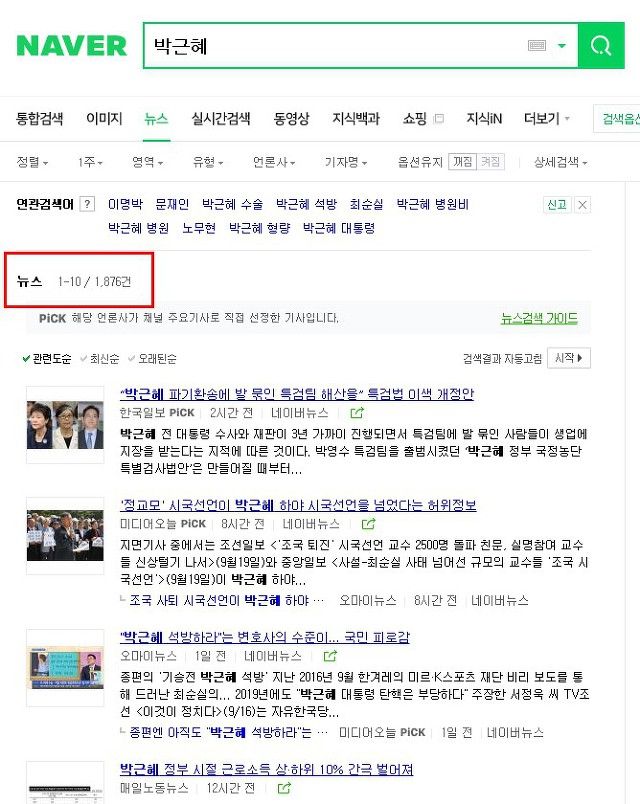Image resolution: width=640 pixels, height=804 pixels.
Task: Open the thumbnail of the 석방하라 article
Action: click(x=65, y=668)
